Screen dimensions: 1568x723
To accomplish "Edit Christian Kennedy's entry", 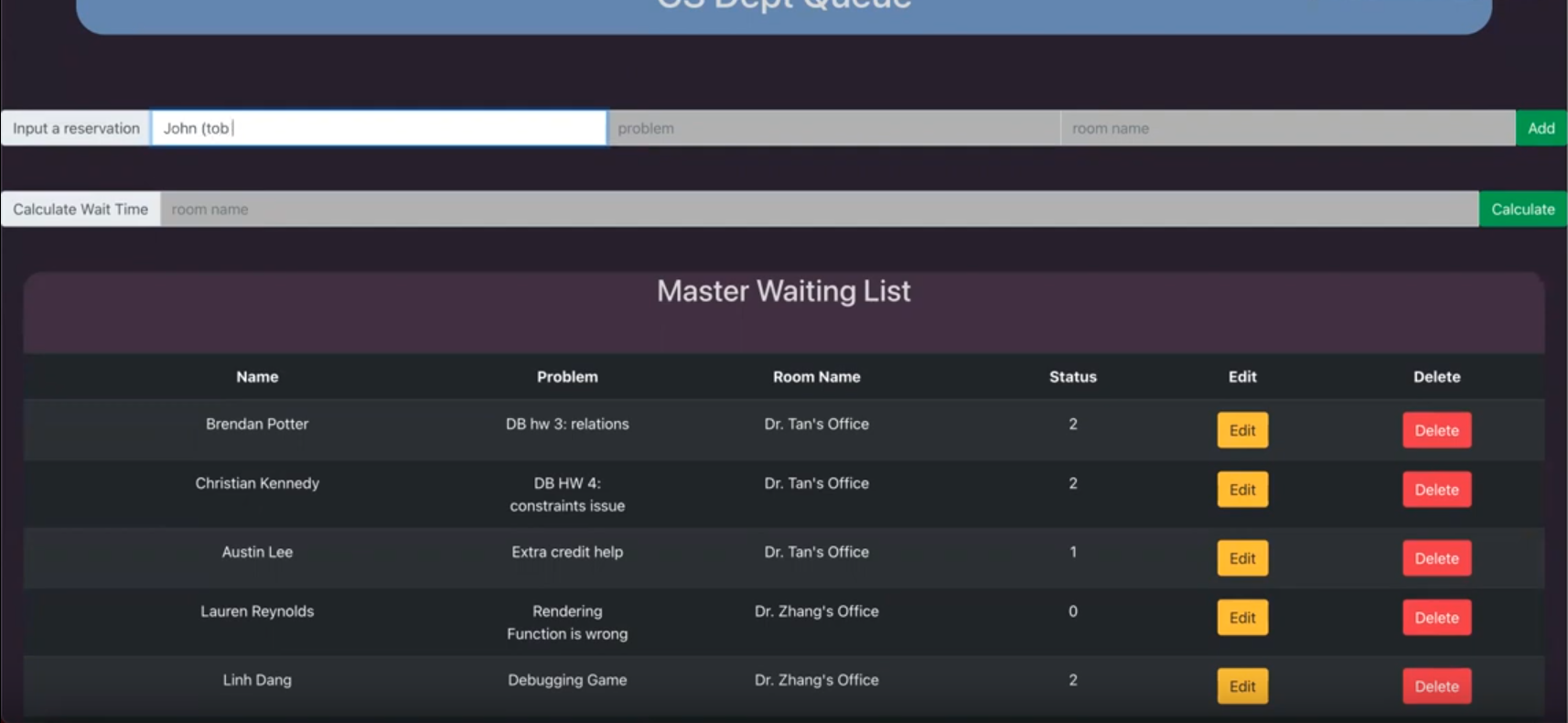I will coord(1241,490).
